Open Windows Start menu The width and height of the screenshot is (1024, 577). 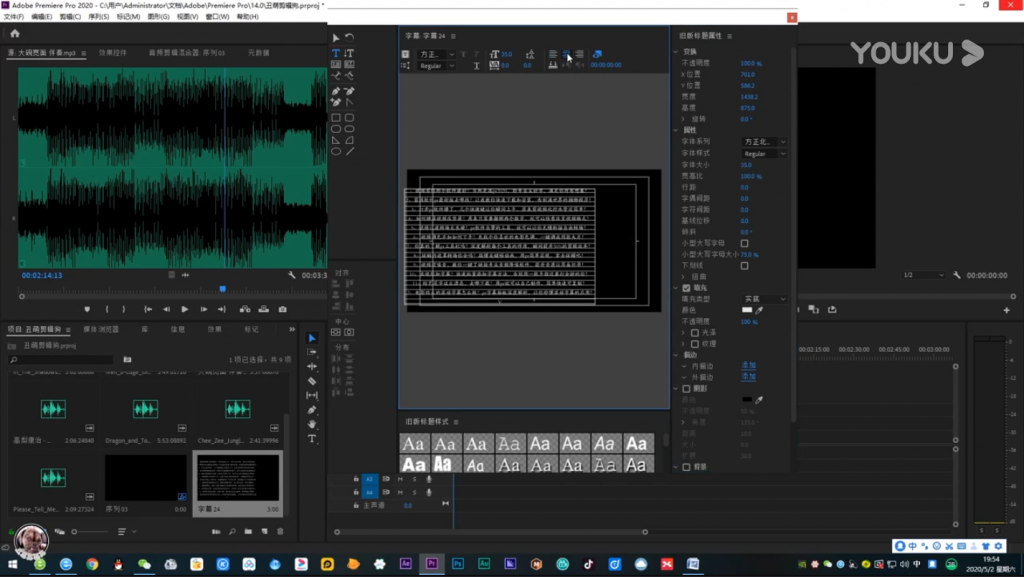pos(13,564)
